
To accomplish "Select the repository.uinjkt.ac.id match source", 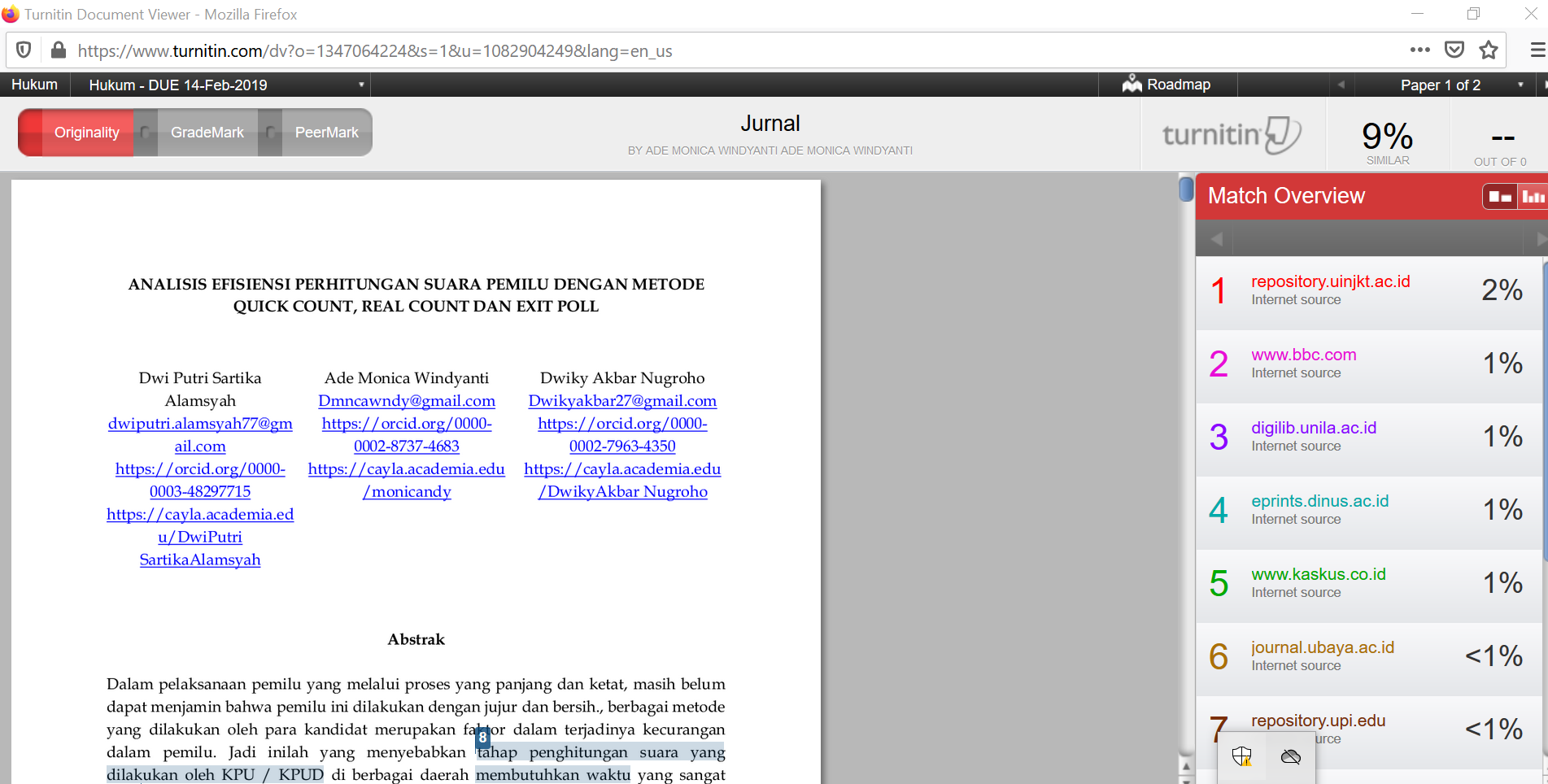I will pos(1330,281).
